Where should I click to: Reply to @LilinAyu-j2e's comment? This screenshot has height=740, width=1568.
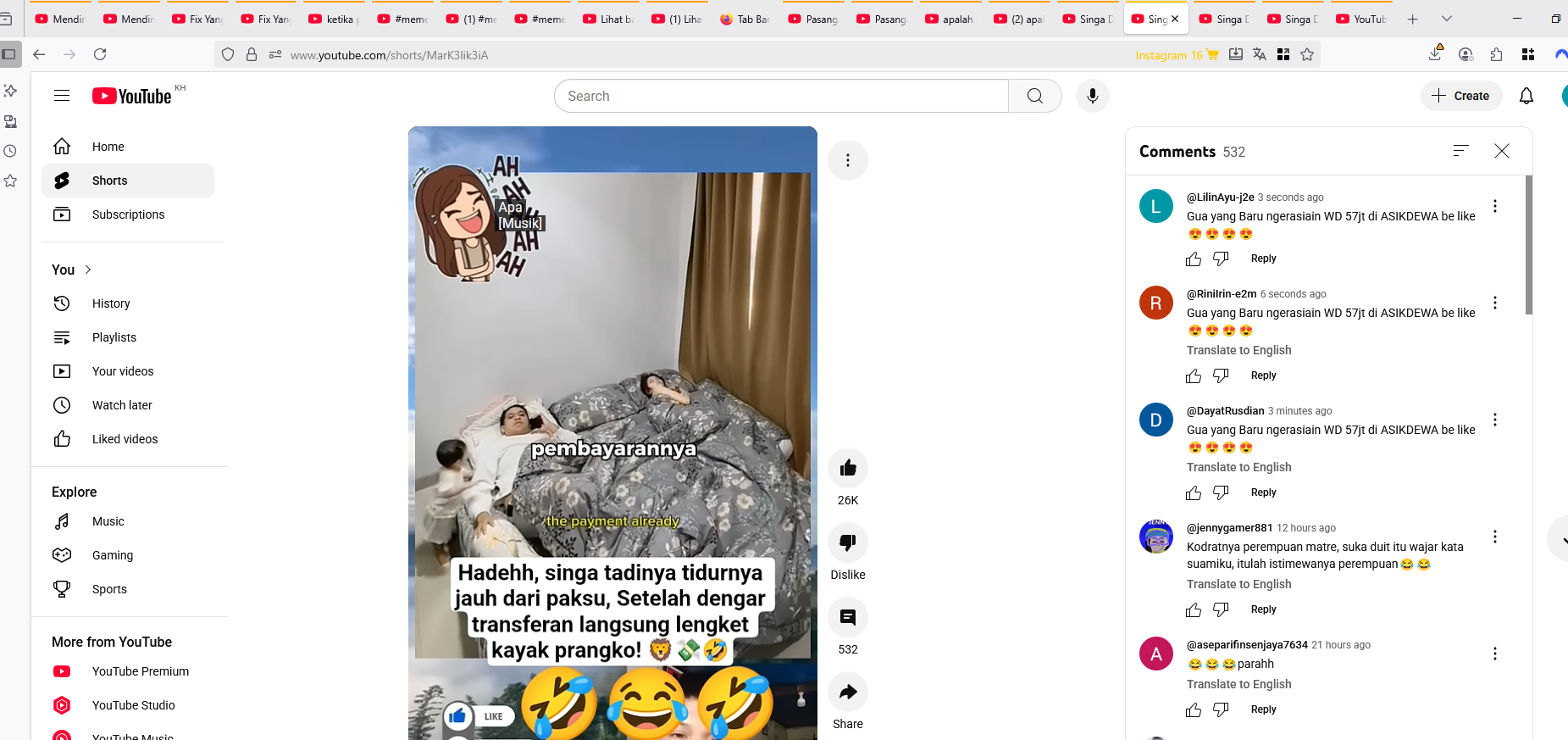click(x=1263, y=259)
